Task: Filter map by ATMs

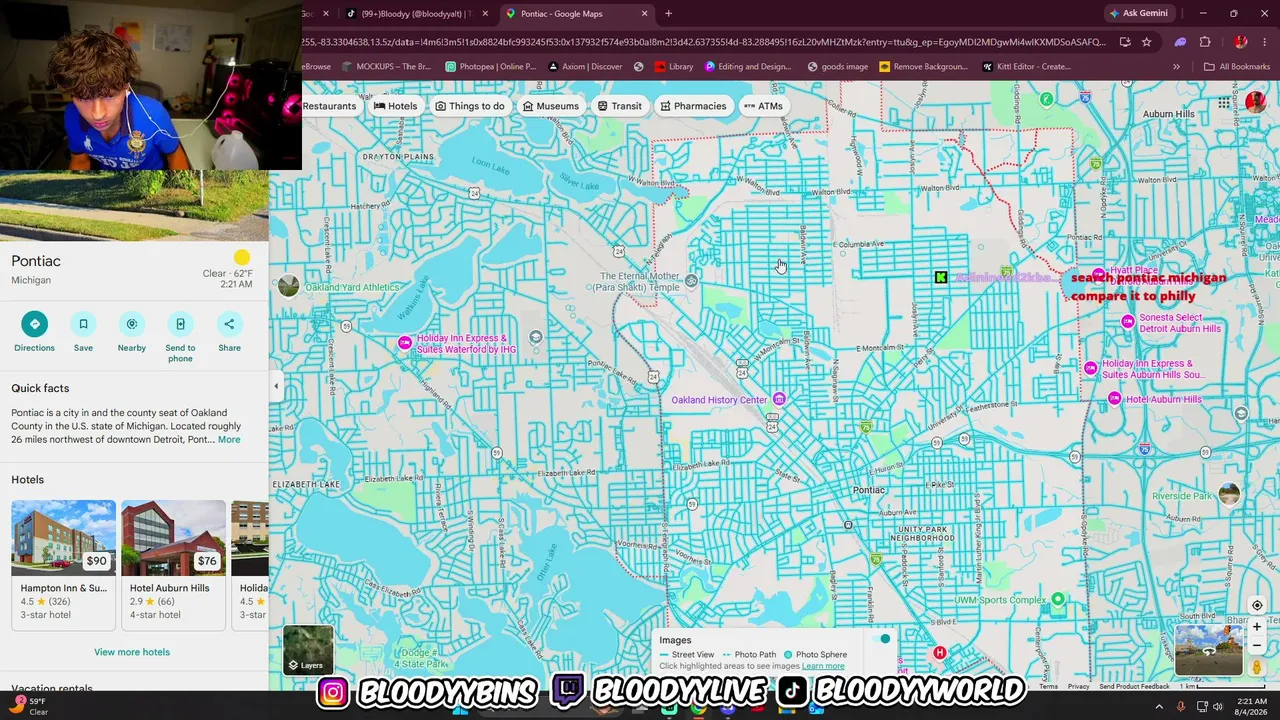Action: pyautogui.click(x=763, y=106)
